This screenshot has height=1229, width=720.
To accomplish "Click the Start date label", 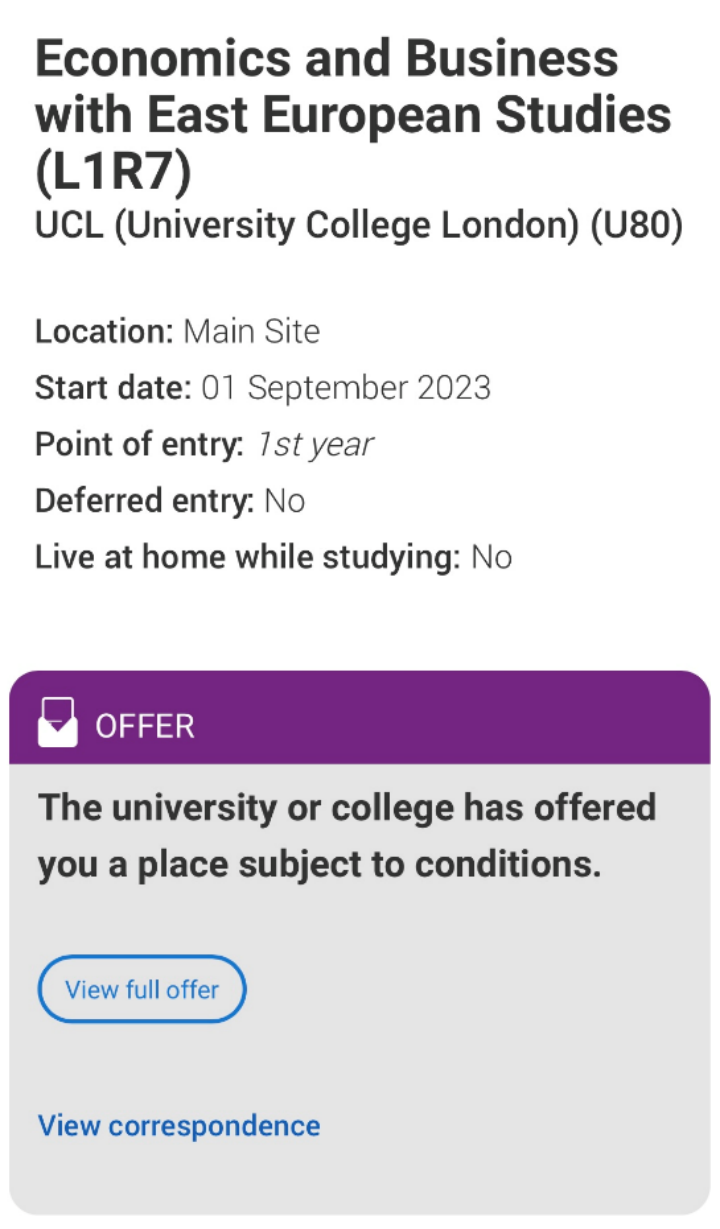I will tap(113, 387).
